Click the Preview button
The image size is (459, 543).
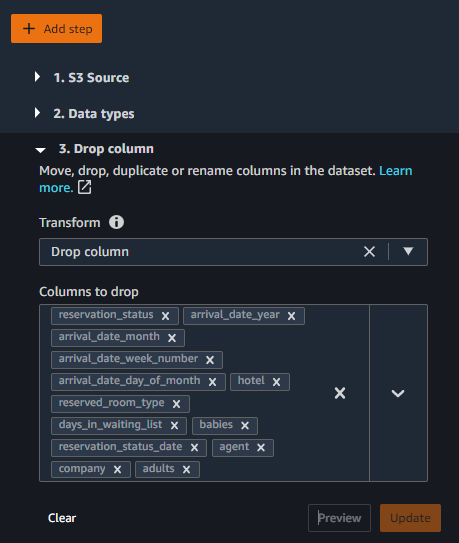coord(339,518)
